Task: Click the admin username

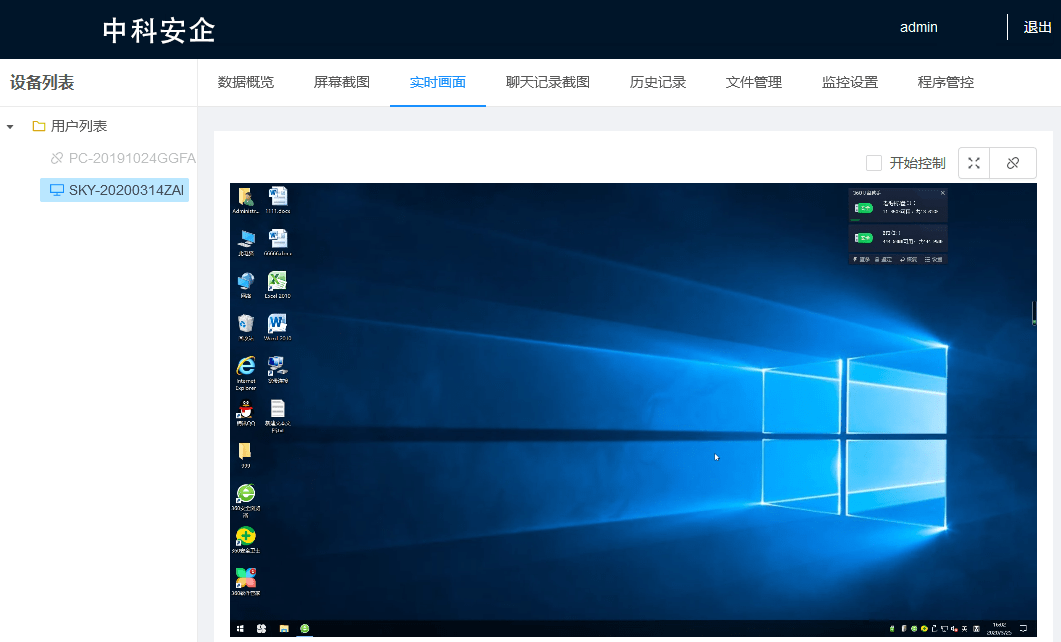Action: click(x=918, y=27)
